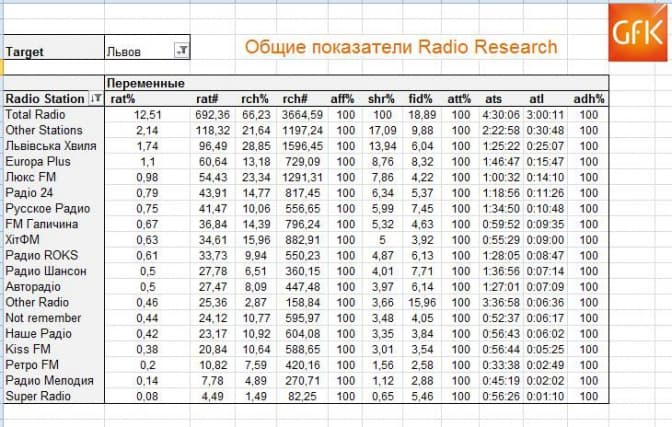
Task: Select the Люкс FM row label
Action: click(x=32, y=177)
